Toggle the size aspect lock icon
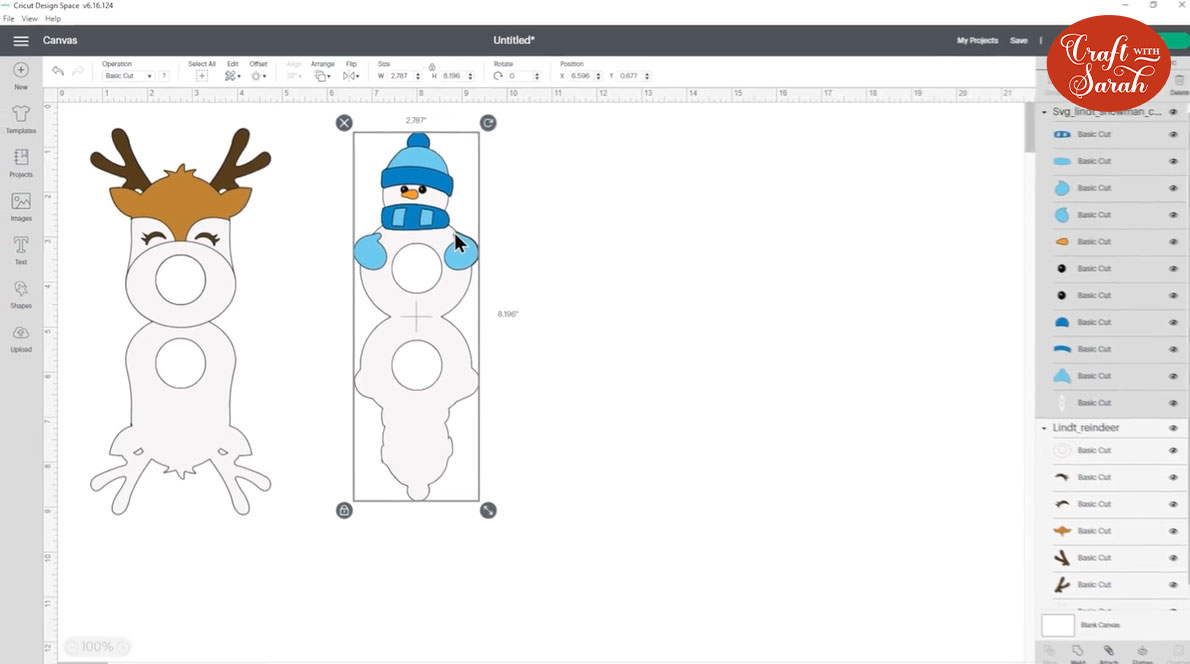 pos(432,67)
